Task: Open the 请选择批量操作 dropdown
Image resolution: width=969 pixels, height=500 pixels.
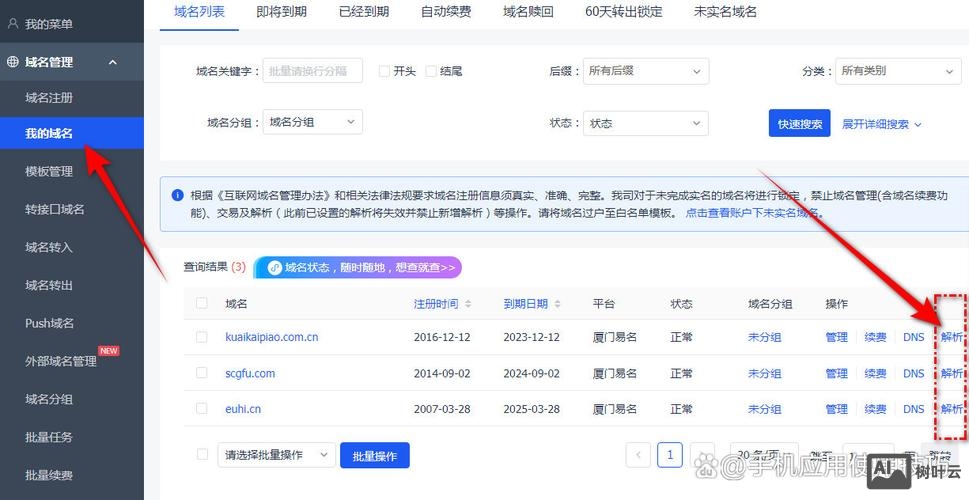Action: pyautogui.click(x=277, y=456)
